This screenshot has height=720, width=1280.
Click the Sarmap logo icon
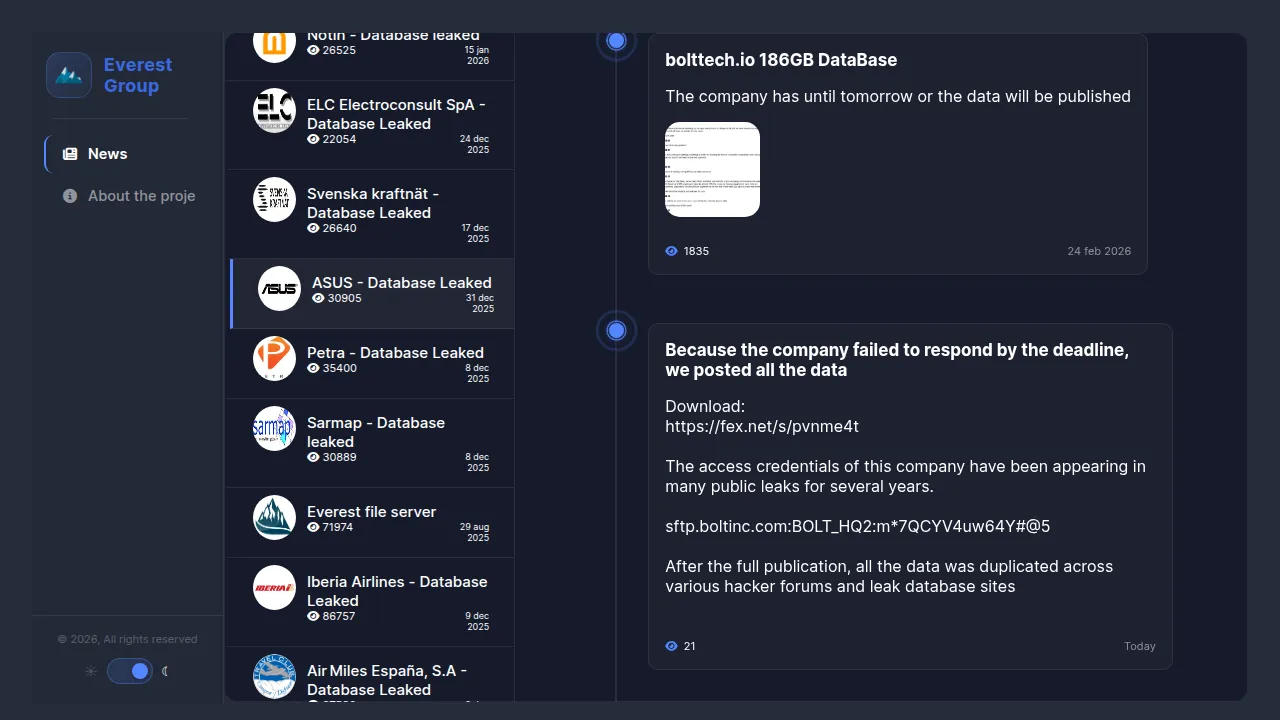click(x=274, y=428)
